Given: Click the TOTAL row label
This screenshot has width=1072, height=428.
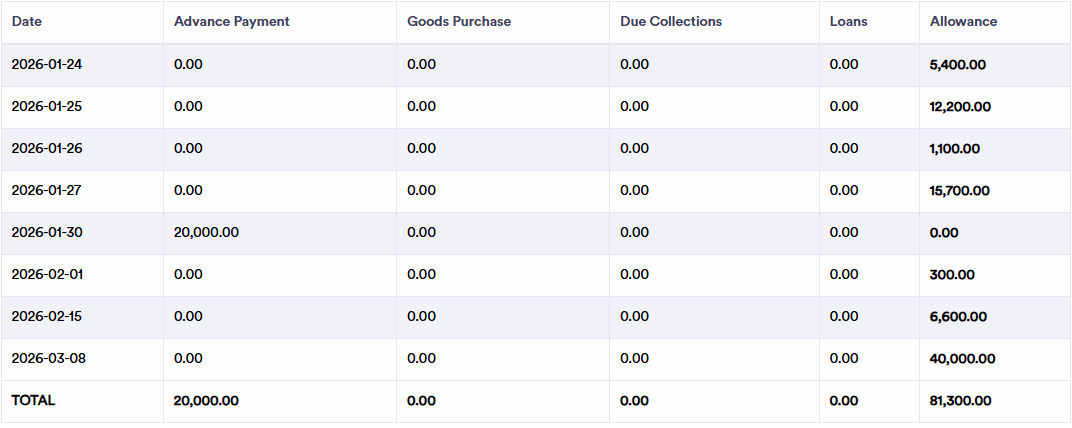Looking at the screenshot, I should 33,401.
